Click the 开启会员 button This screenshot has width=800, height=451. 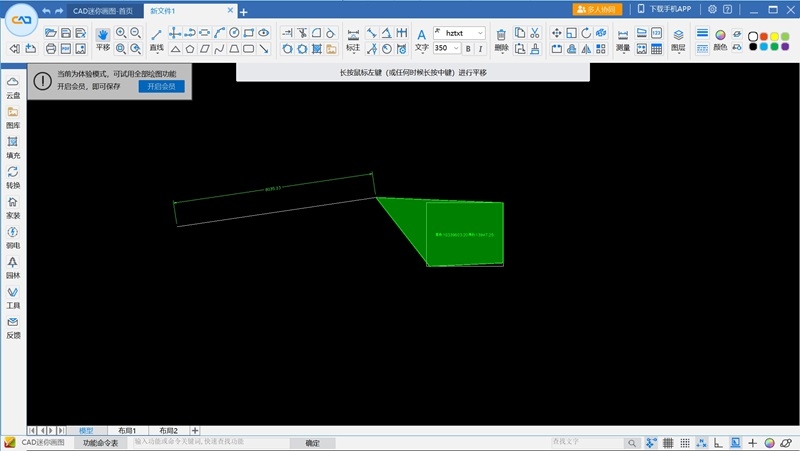pyautogui.click(x=162, y=86)
